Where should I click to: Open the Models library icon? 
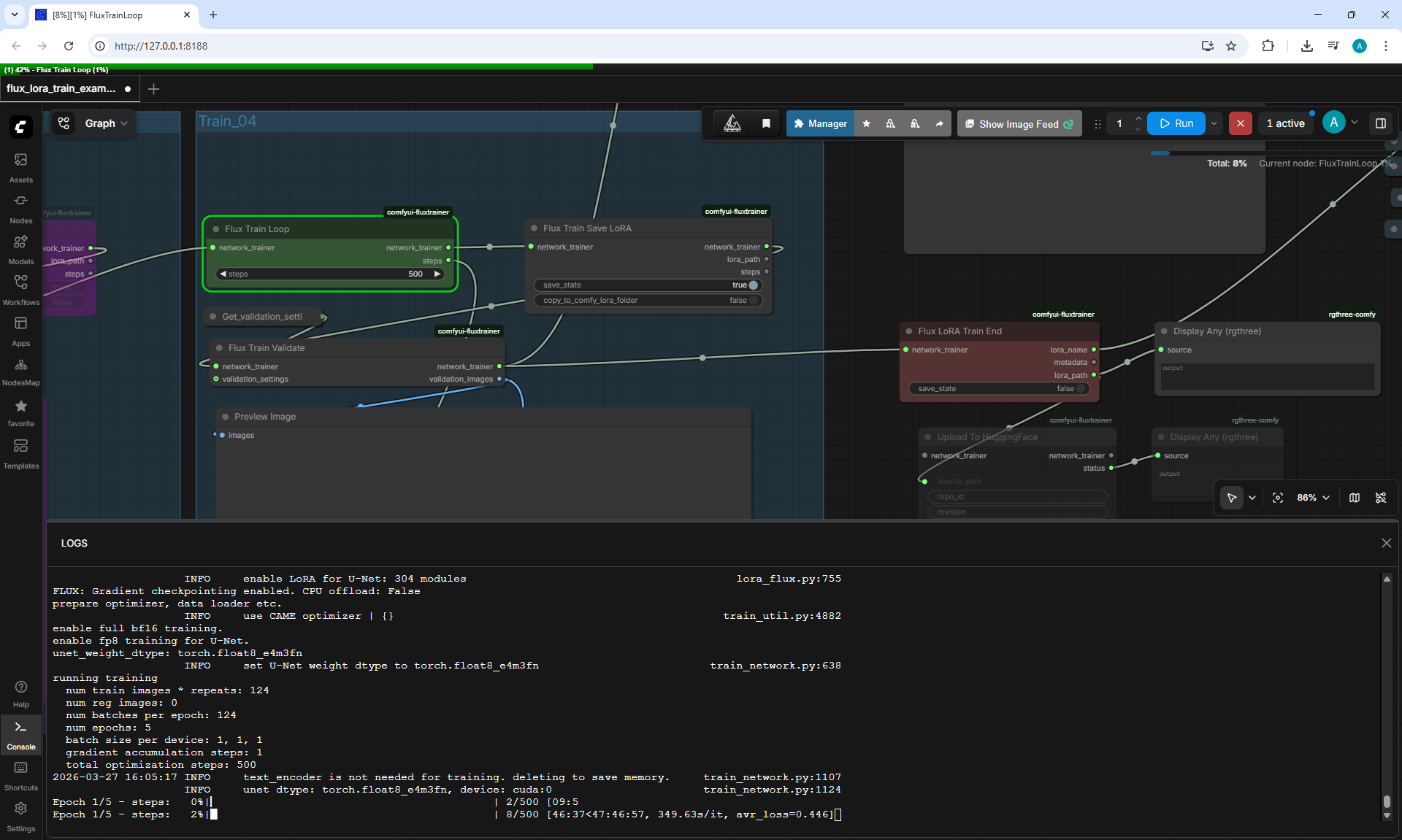click(x=20, y=249)
